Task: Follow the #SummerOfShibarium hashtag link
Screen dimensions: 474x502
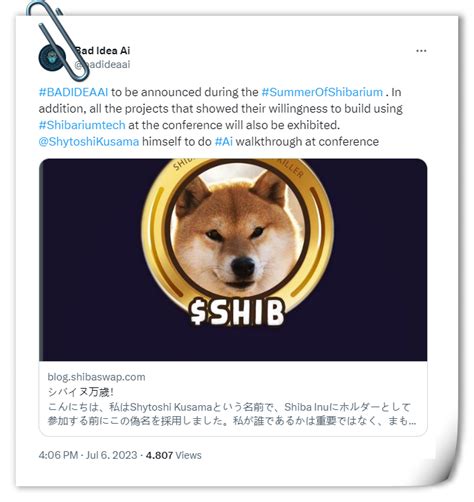Action: [322, 92]
